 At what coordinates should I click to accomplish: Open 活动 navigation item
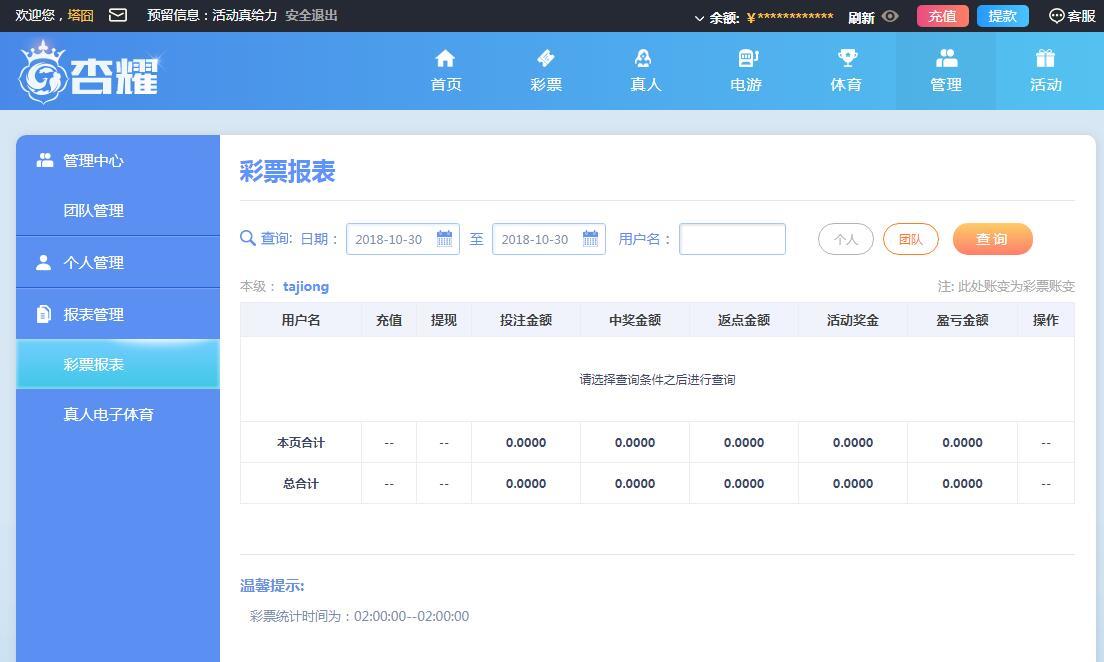pos(1046,70)
